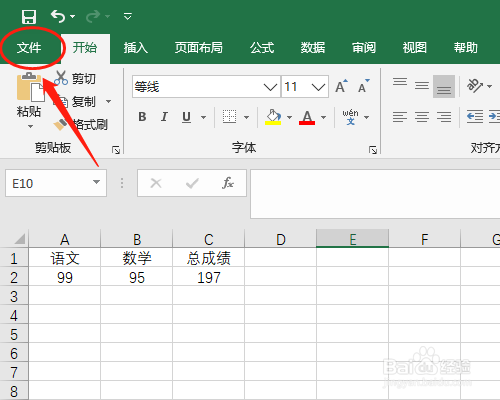The height and width of the screenshot is (400, 500).
Task: Open the 视图 (View) tab
Action: (x=414, y=48)
